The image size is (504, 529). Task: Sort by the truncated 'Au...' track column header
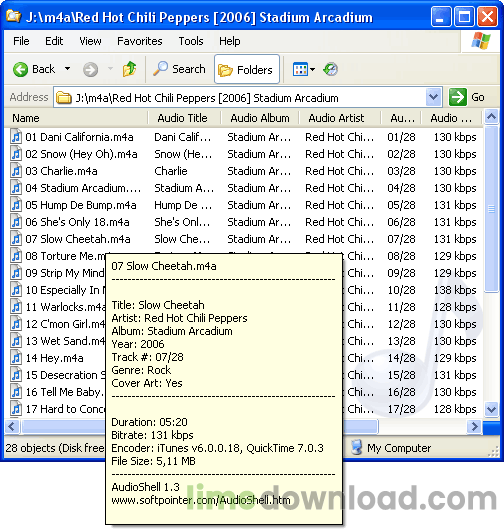tap(401, 118)
